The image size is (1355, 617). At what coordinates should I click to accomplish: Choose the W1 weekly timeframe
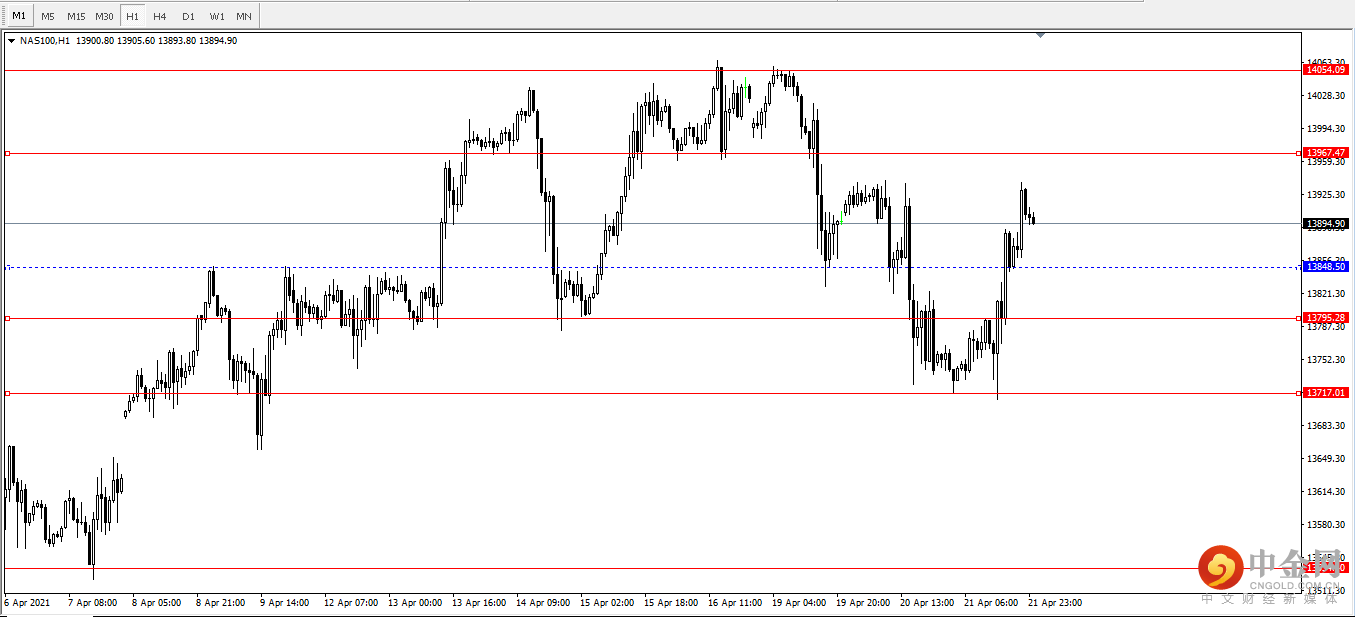click(217, 16)
